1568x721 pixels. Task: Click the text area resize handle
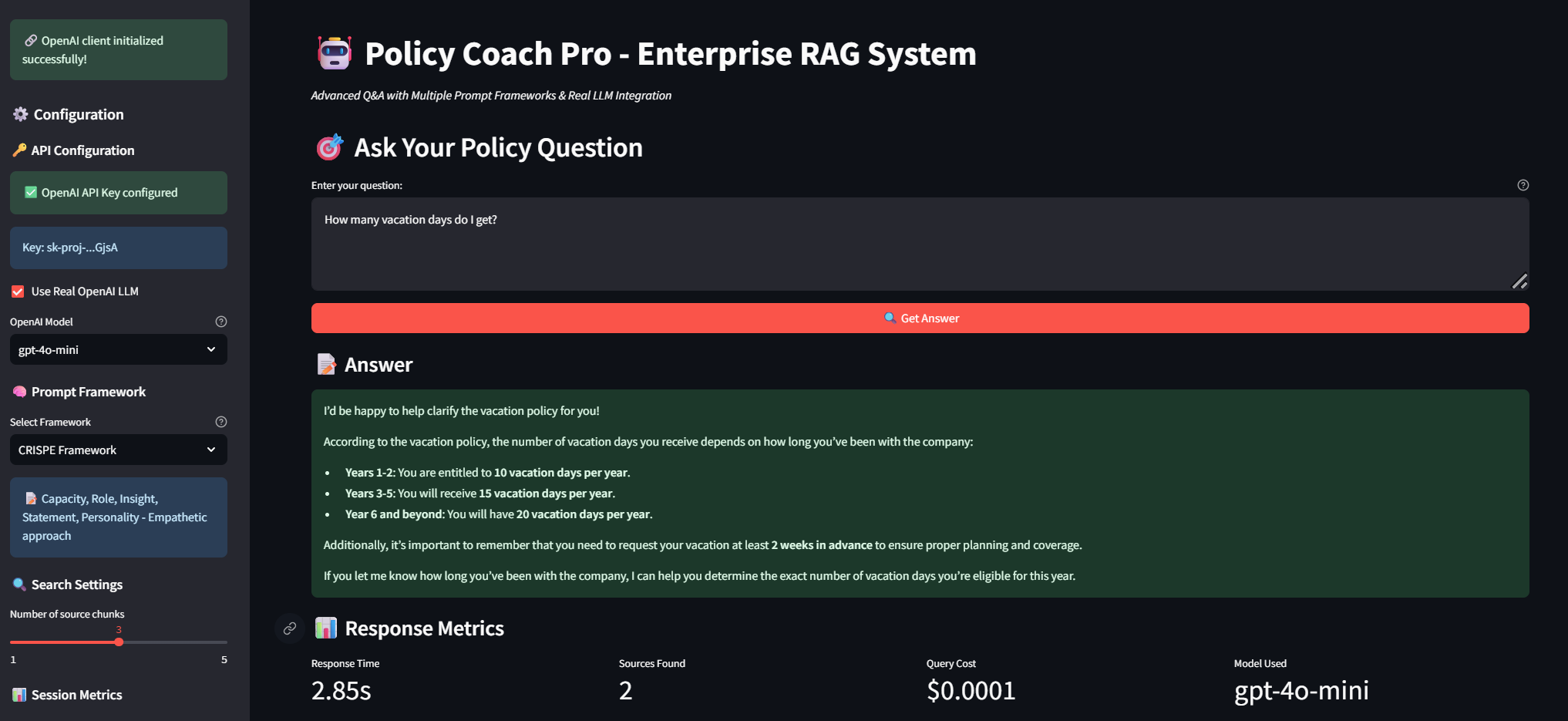pos(1519,281)
